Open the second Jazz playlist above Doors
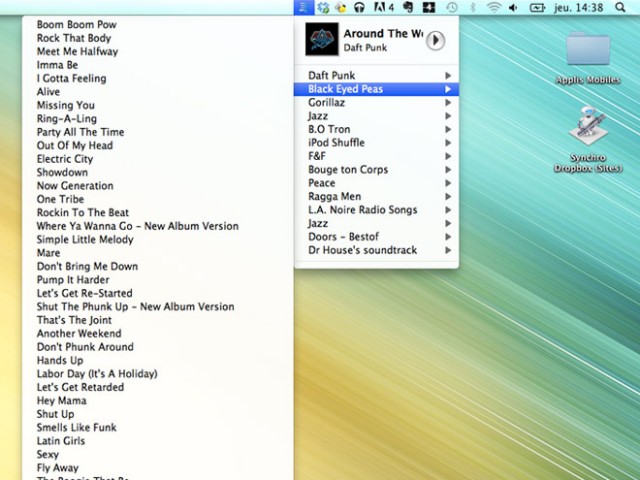640x480 pixels. (x=376, y=224)
